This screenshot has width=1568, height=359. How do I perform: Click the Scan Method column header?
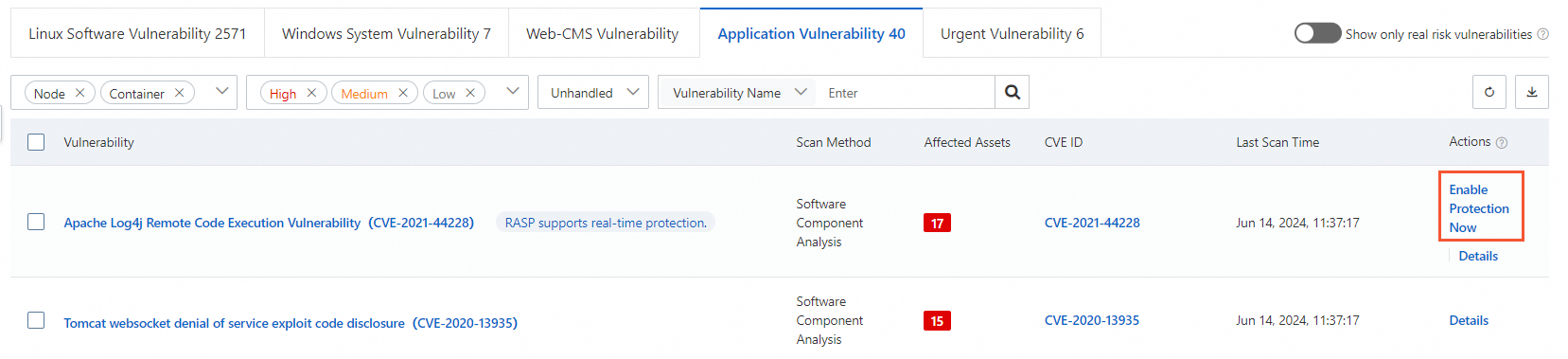coord(833,142)
